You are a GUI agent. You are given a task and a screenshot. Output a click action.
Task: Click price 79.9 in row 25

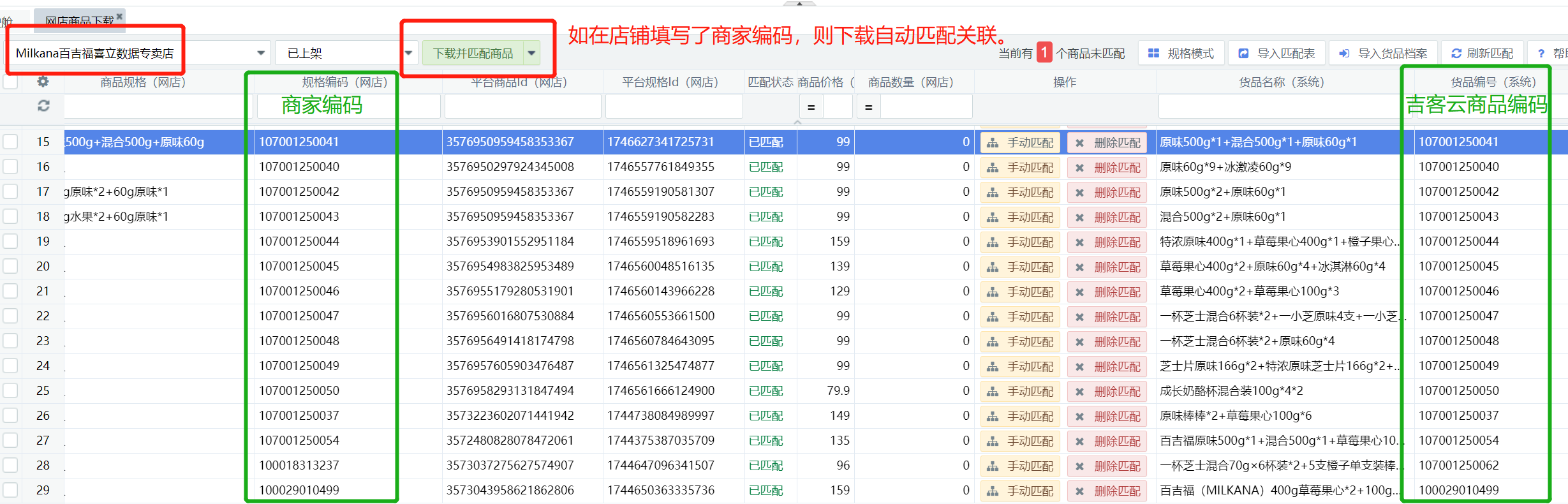838,390
